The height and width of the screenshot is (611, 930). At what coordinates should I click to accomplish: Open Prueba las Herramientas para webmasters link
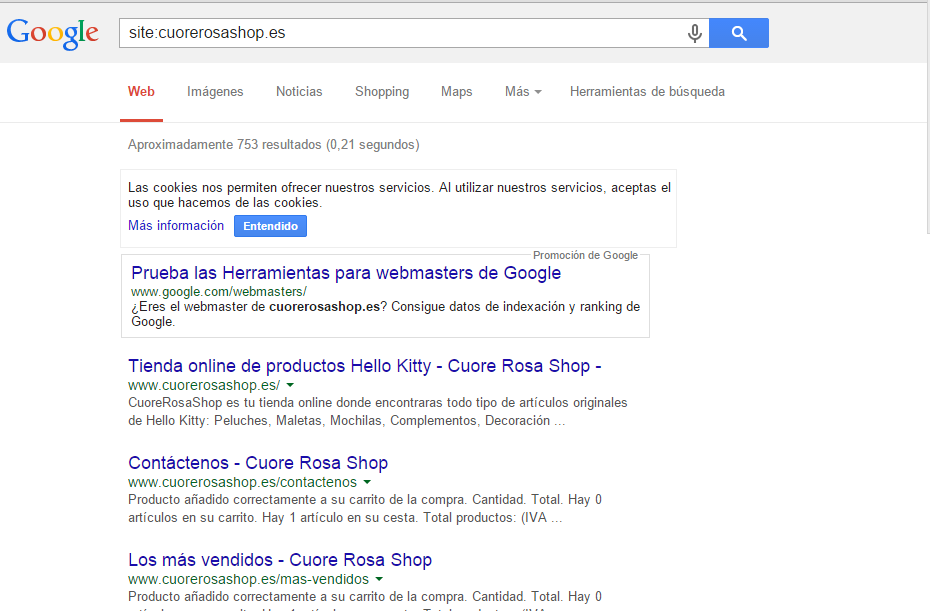346,273
